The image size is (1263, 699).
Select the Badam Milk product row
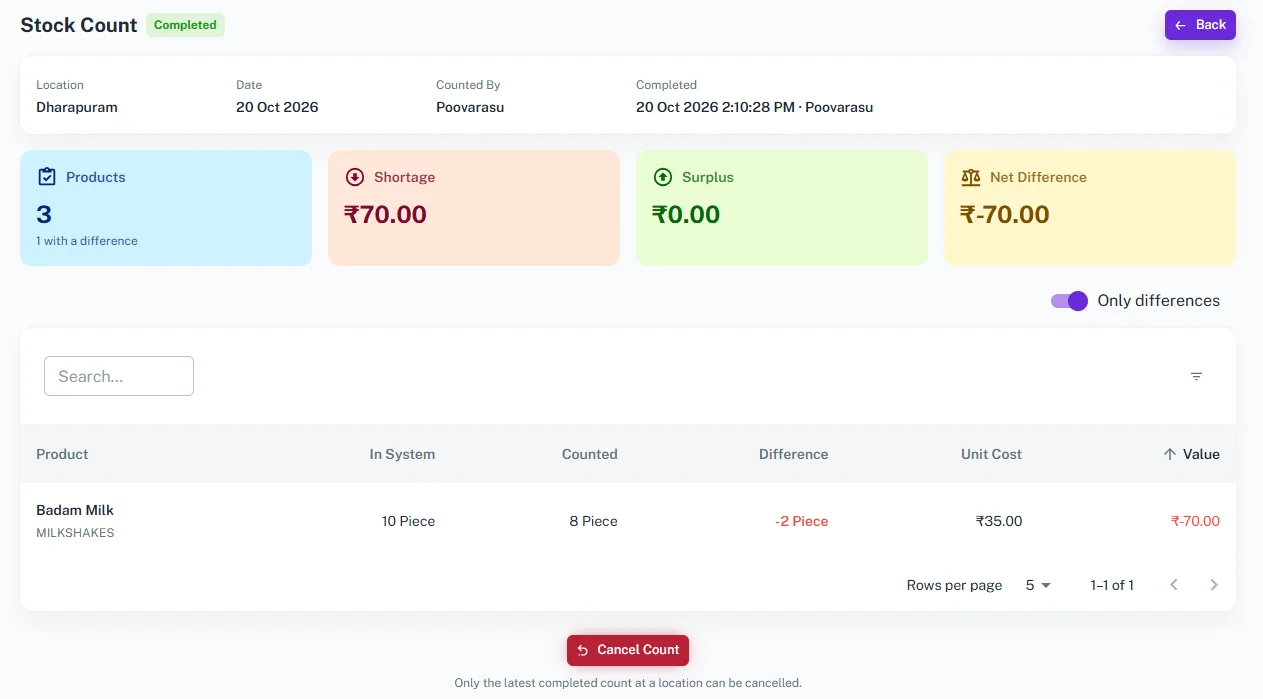click(x=628, y=521)
